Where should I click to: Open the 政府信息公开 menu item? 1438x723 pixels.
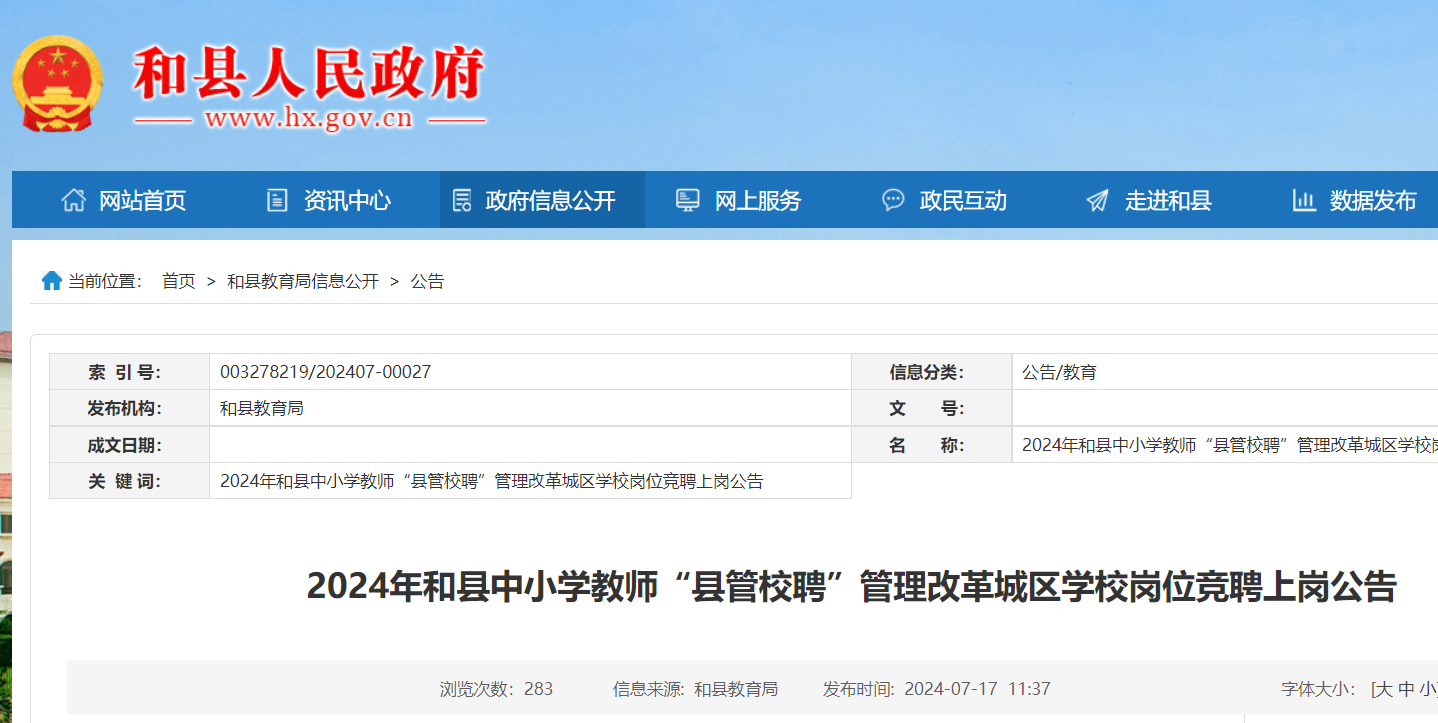pyautogui.click(x=542, y=200)
